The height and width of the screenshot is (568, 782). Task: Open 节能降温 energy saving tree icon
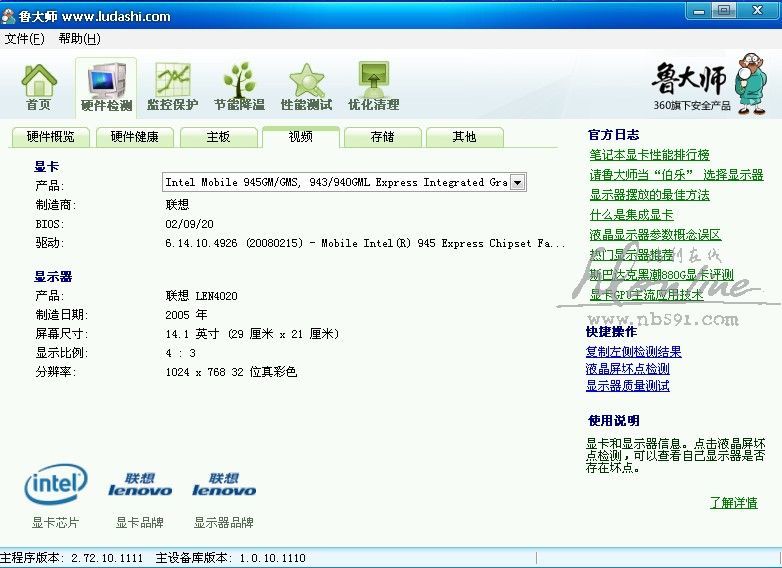[x=239, y=86]
